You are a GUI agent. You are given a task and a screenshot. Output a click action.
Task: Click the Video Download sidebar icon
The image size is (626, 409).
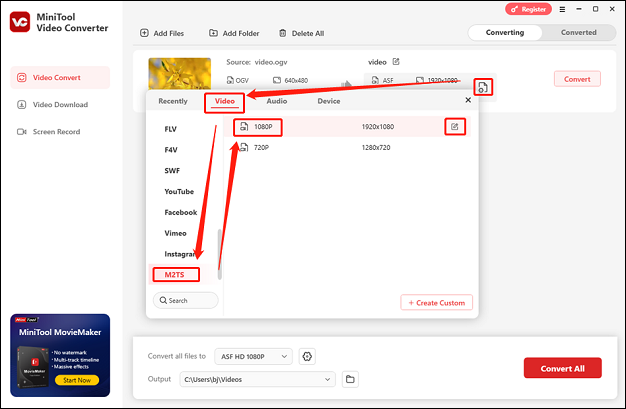click(22, 105)
